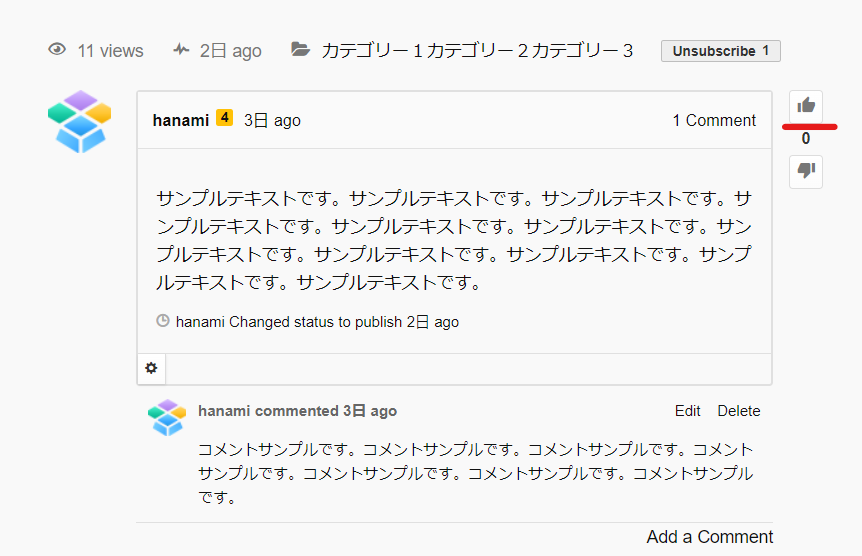
Task: Open the カテゴリー３ category link
Action: [582, 51]
